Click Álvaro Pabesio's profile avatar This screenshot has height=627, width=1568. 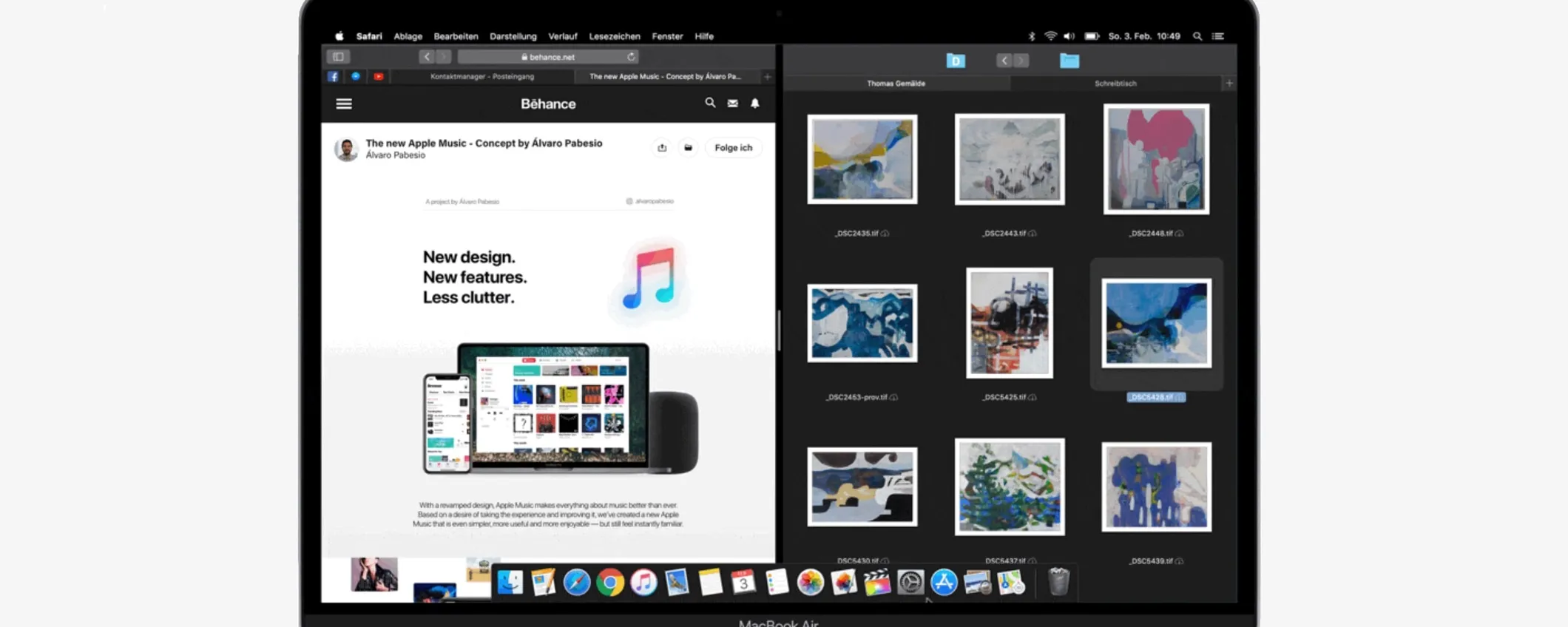point(346,149)
